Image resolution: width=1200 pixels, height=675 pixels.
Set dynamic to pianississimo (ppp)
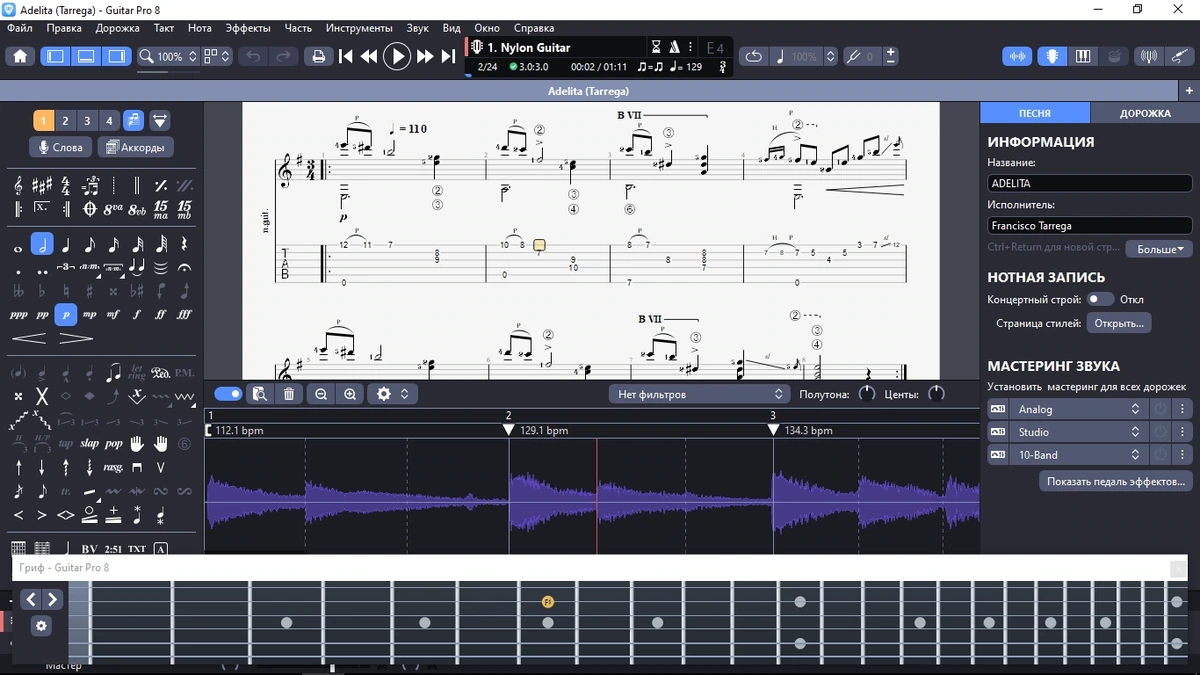click(x=18, y=314)
